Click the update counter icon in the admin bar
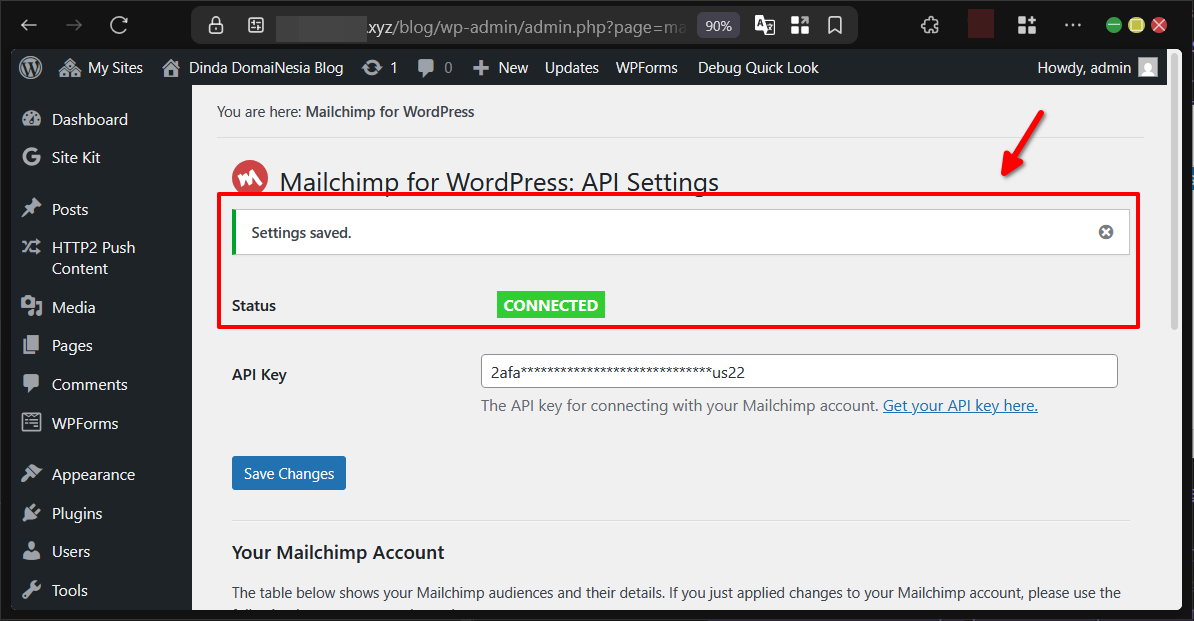Viewport: 1194px width, 621px height. 377,67
